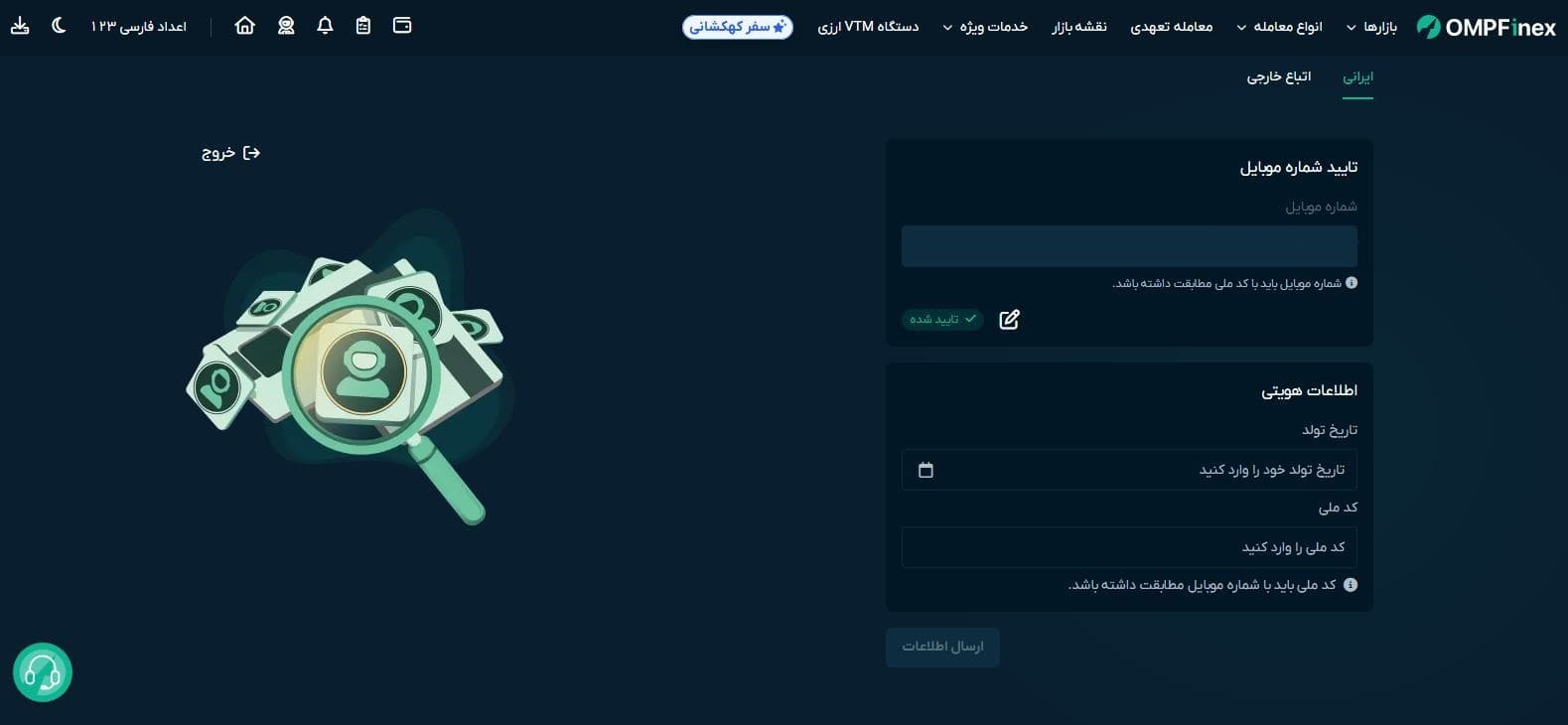Open the support headset chat button
Screen dimensions: 1568x725
pyautogui.click(x=43, y=672)
